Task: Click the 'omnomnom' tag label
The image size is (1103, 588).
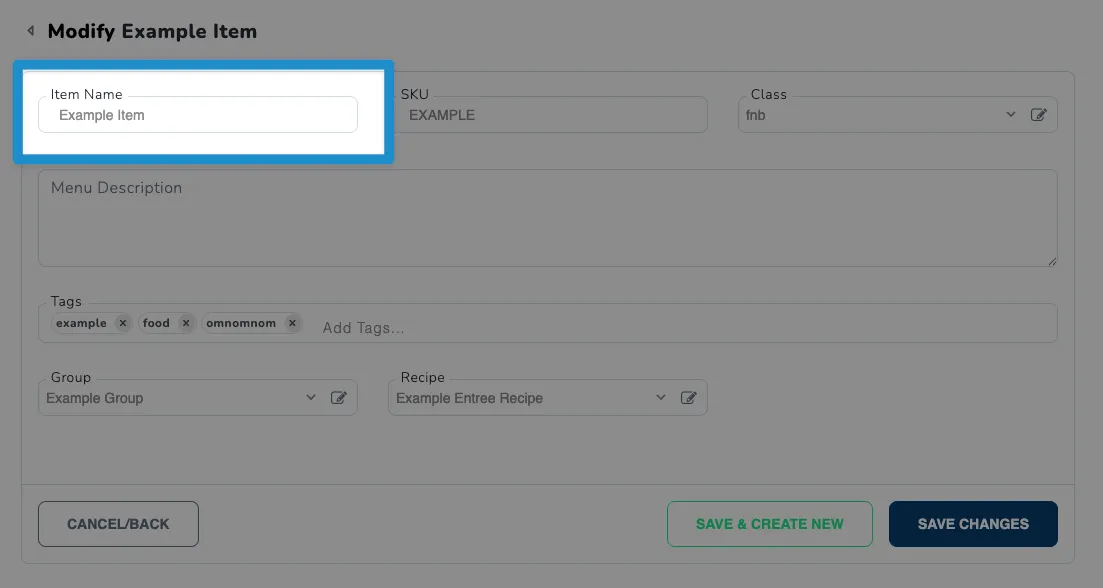Action: pos(241,323)
